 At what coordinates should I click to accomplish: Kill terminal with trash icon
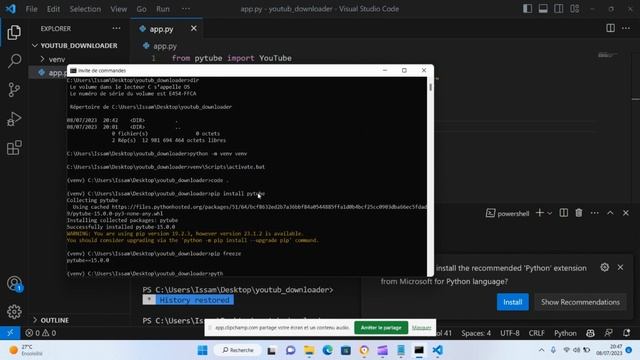pyautogui.click(x=579, y=213)
